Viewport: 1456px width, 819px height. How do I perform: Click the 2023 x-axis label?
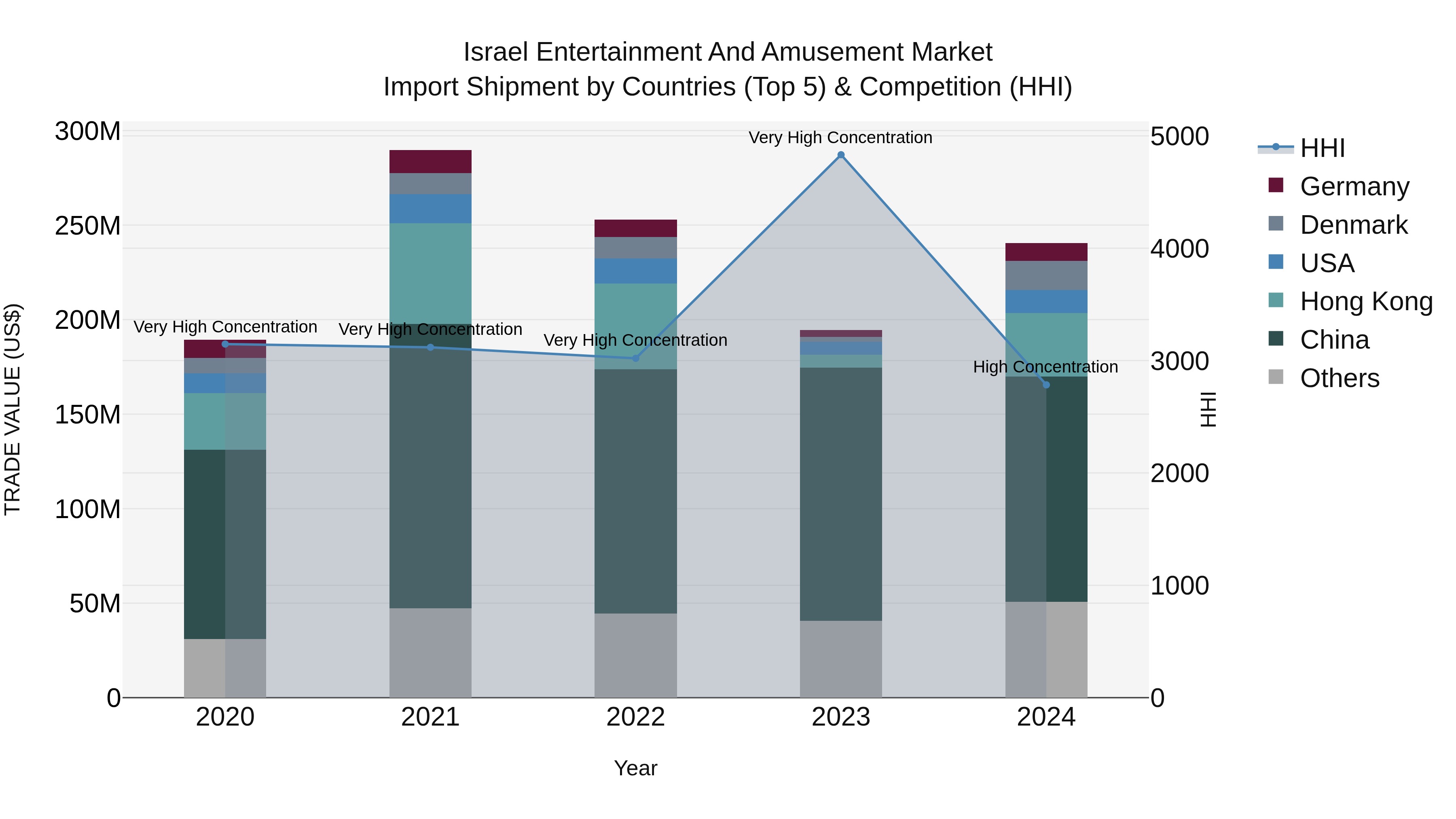[x=841, y=717]
